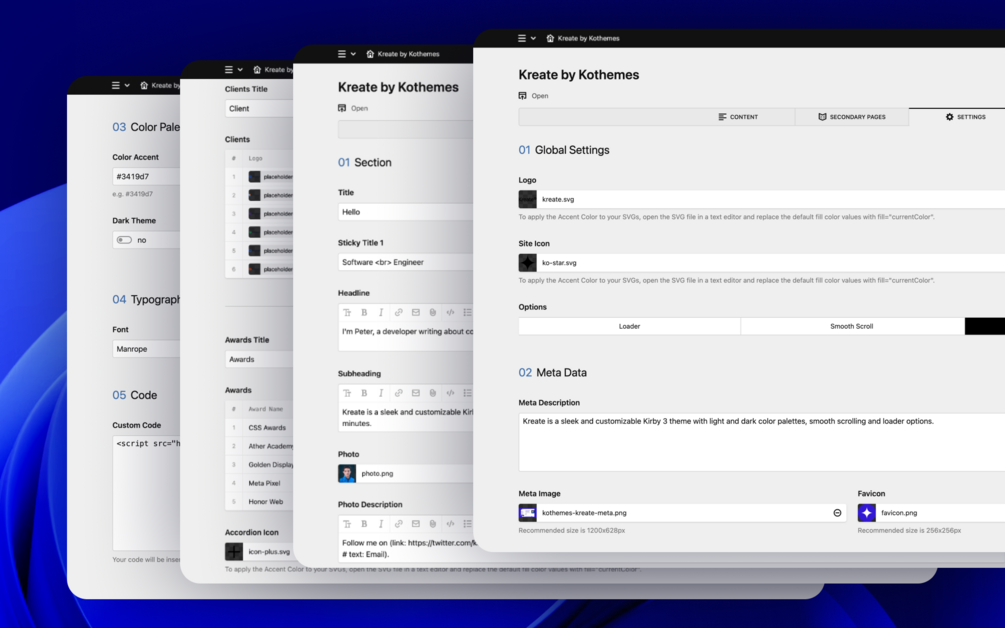1005x628 pixels.
Task: Select the icon-plus.svg accordion icon file
Action: tap(259, 552)
